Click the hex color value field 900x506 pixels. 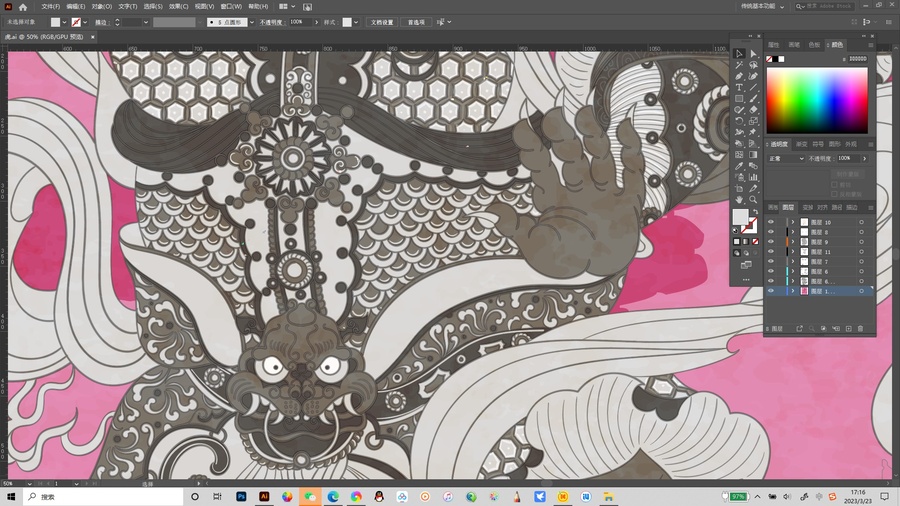point(858,59)
